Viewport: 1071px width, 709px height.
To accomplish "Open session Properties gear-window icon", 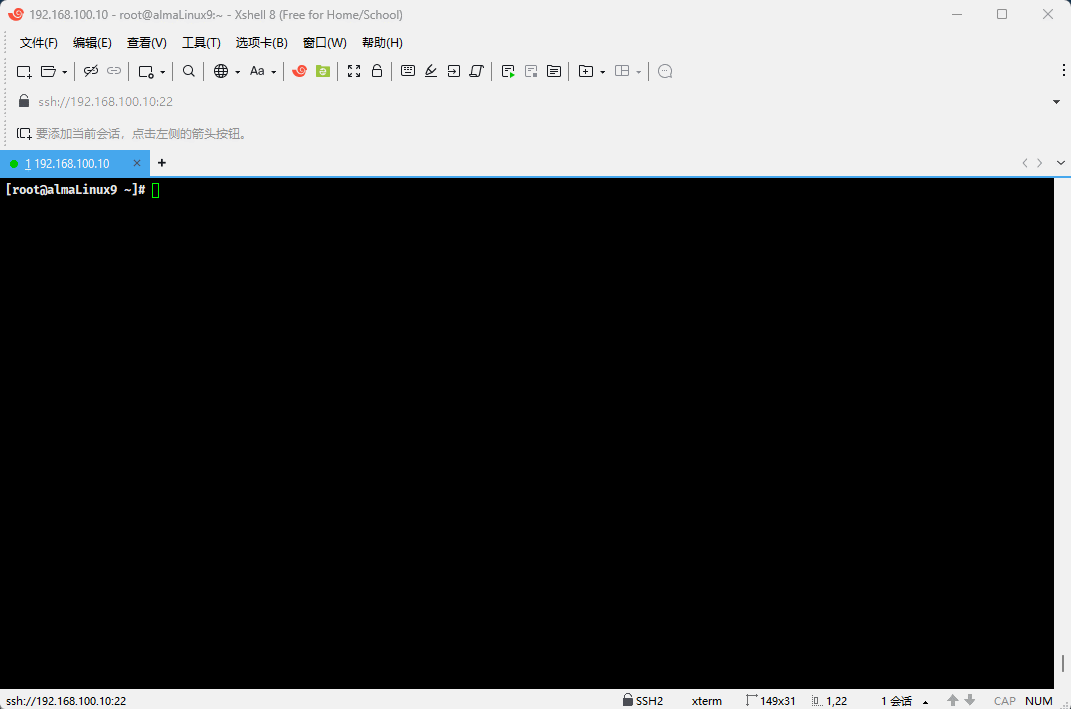I will [x=145, y=71].
